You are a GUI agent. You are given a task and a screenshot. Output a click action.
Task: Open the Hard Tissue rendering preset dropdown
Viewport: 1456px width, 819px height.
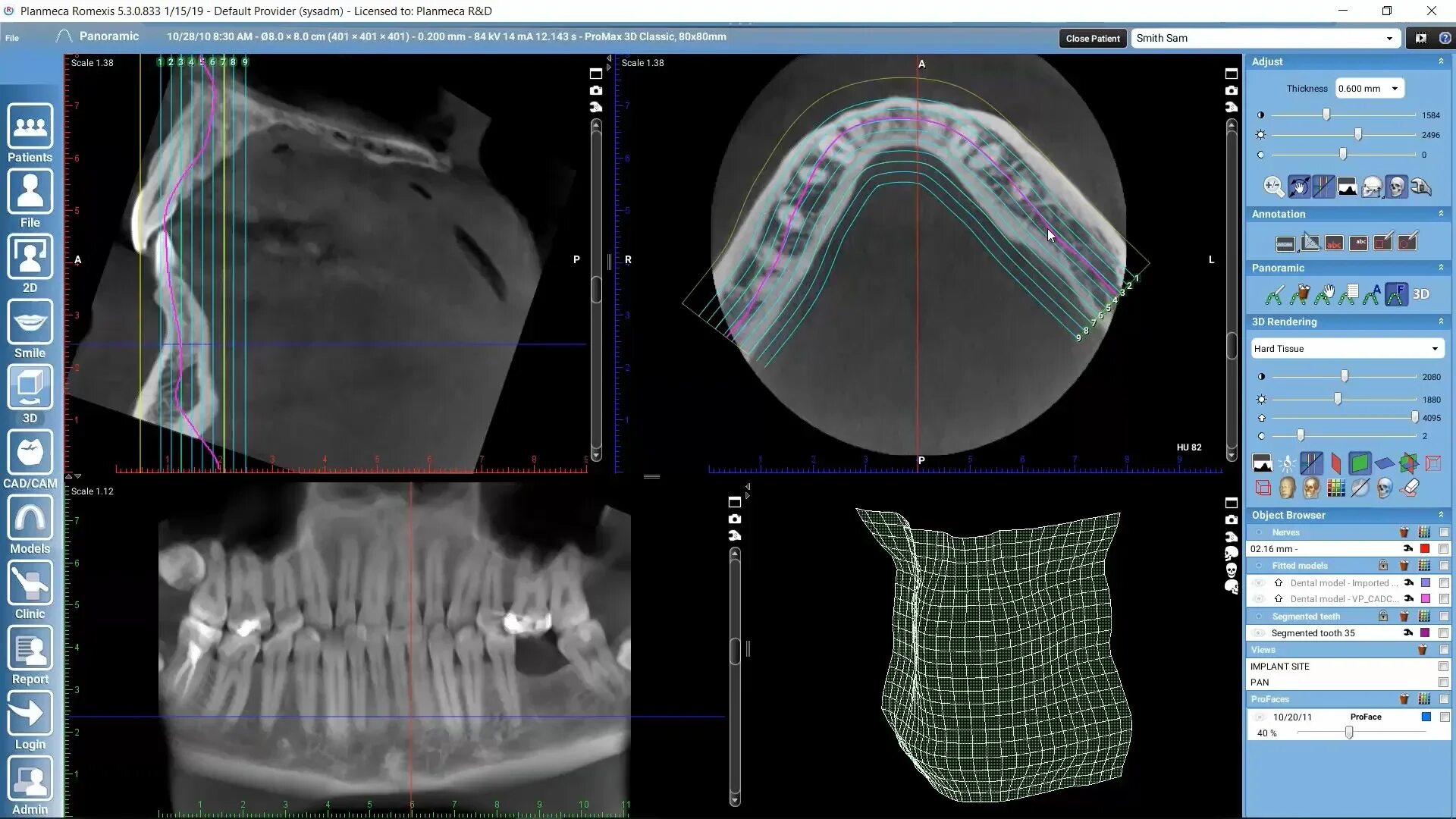[x=1347, y=349]
